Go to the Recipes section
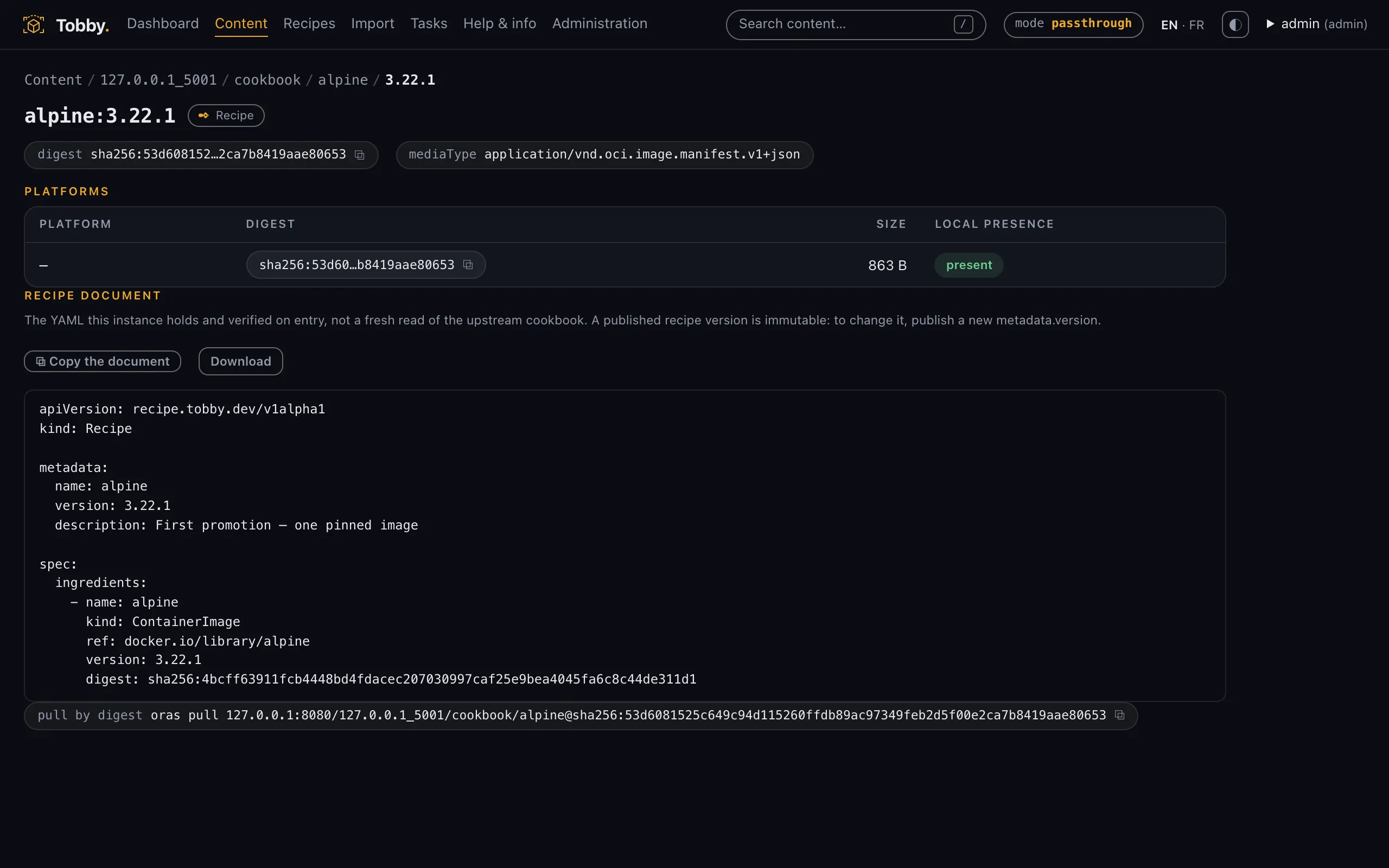The width and height of the screenshot is (1389, 868). pos(309,23)
